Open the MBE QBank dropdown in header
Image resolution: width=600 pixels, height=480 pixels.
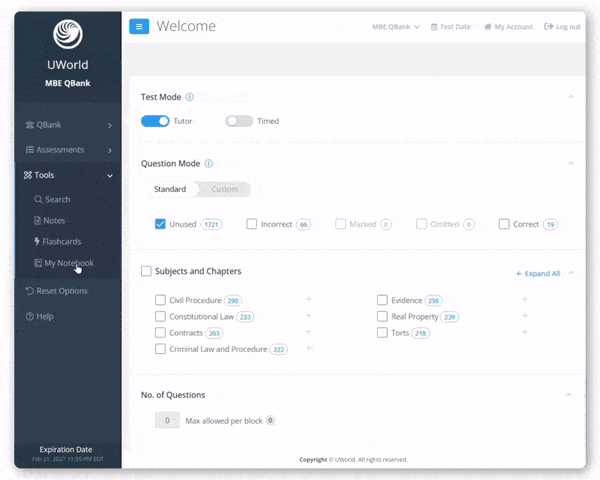[396, 27]
